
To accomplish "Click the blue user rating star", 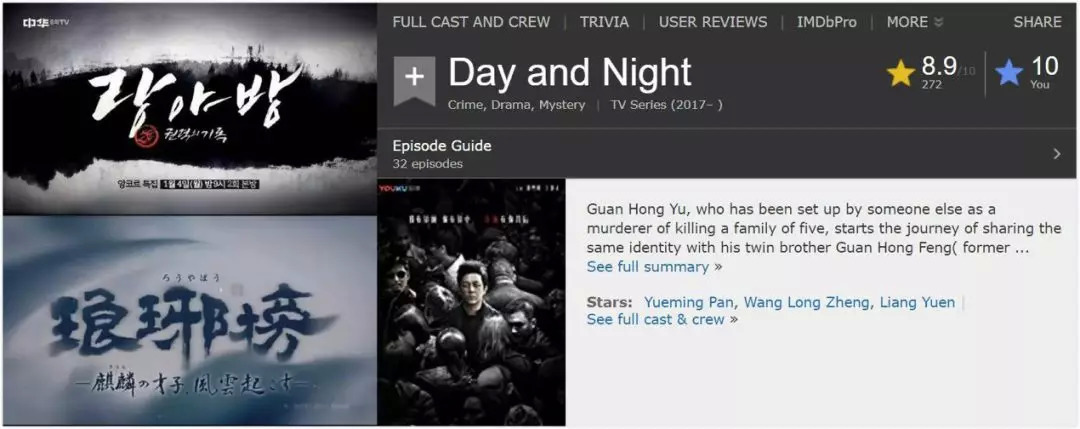I will (x=1009, y=73).
